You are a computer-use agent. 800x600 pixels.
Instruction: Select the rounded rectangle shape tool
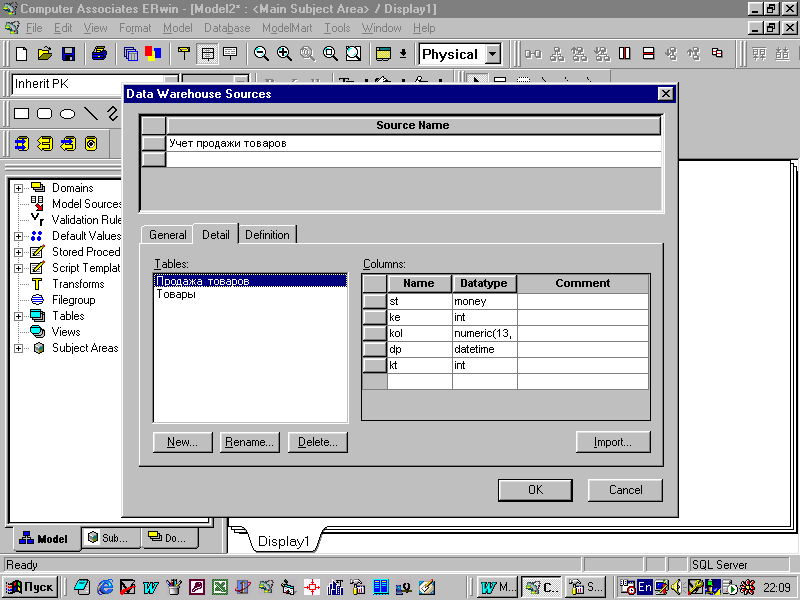click(x=44, y=113)
